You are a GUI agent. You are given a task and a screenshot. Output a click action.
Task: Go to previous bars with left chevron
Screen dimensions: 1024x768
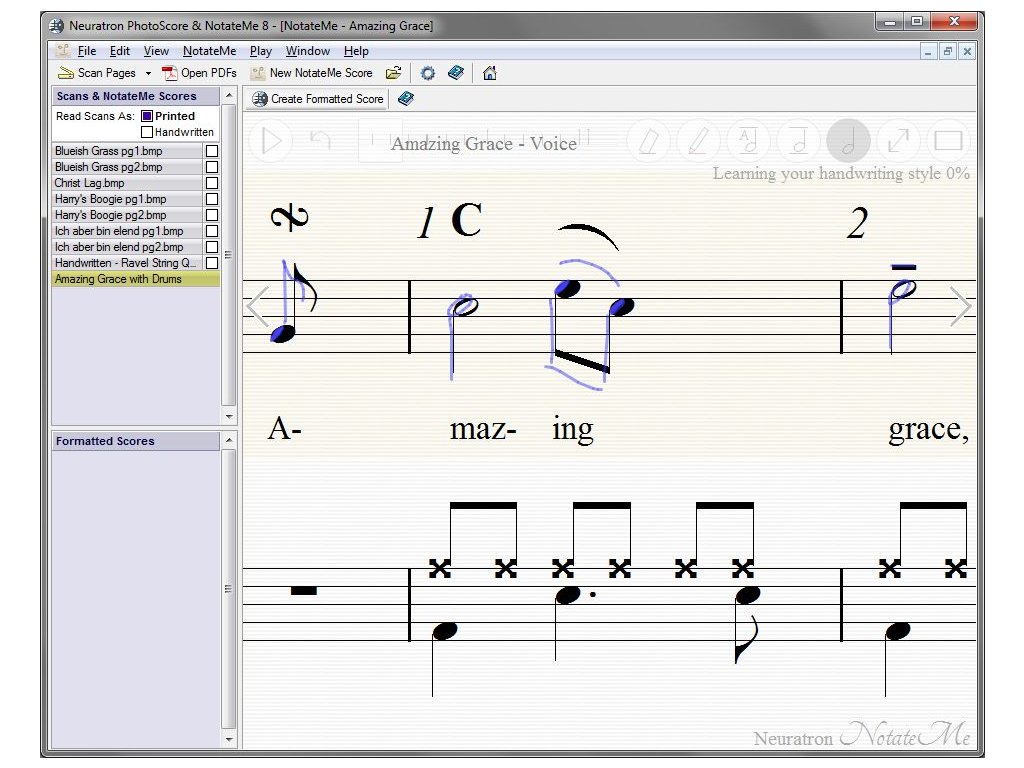click(257, 306)
